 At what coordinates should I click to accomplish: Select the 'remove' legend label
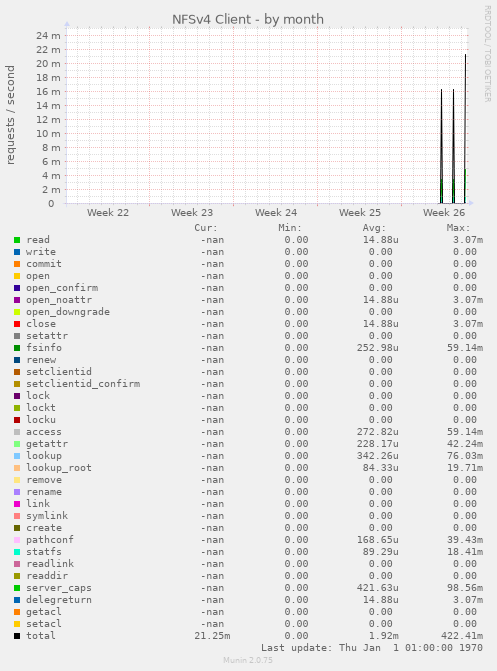(44, 480)
